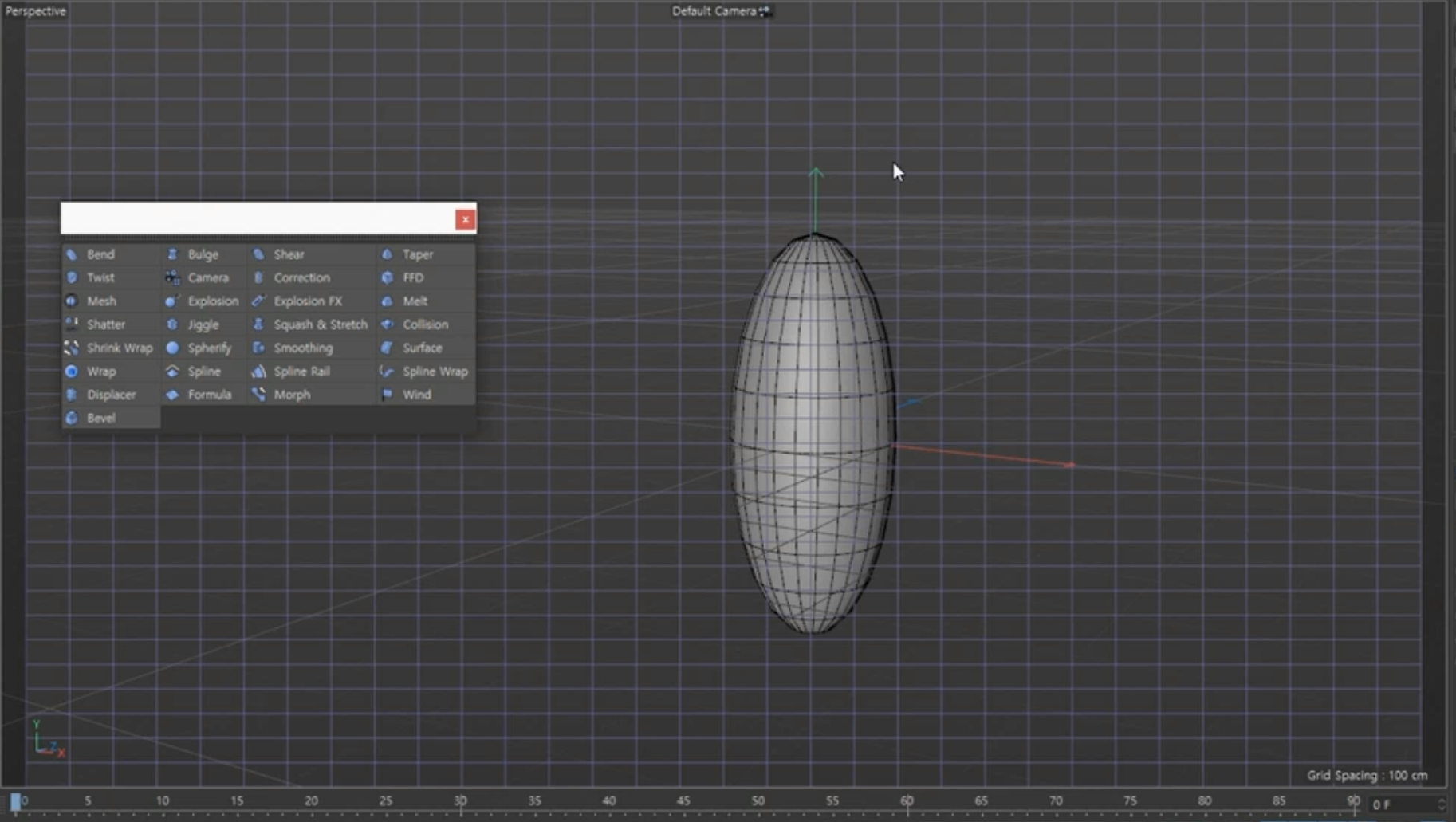Screen dimensions: 1456x822
Task: Click the current frame field 0 F
Action: (1402, 804)
